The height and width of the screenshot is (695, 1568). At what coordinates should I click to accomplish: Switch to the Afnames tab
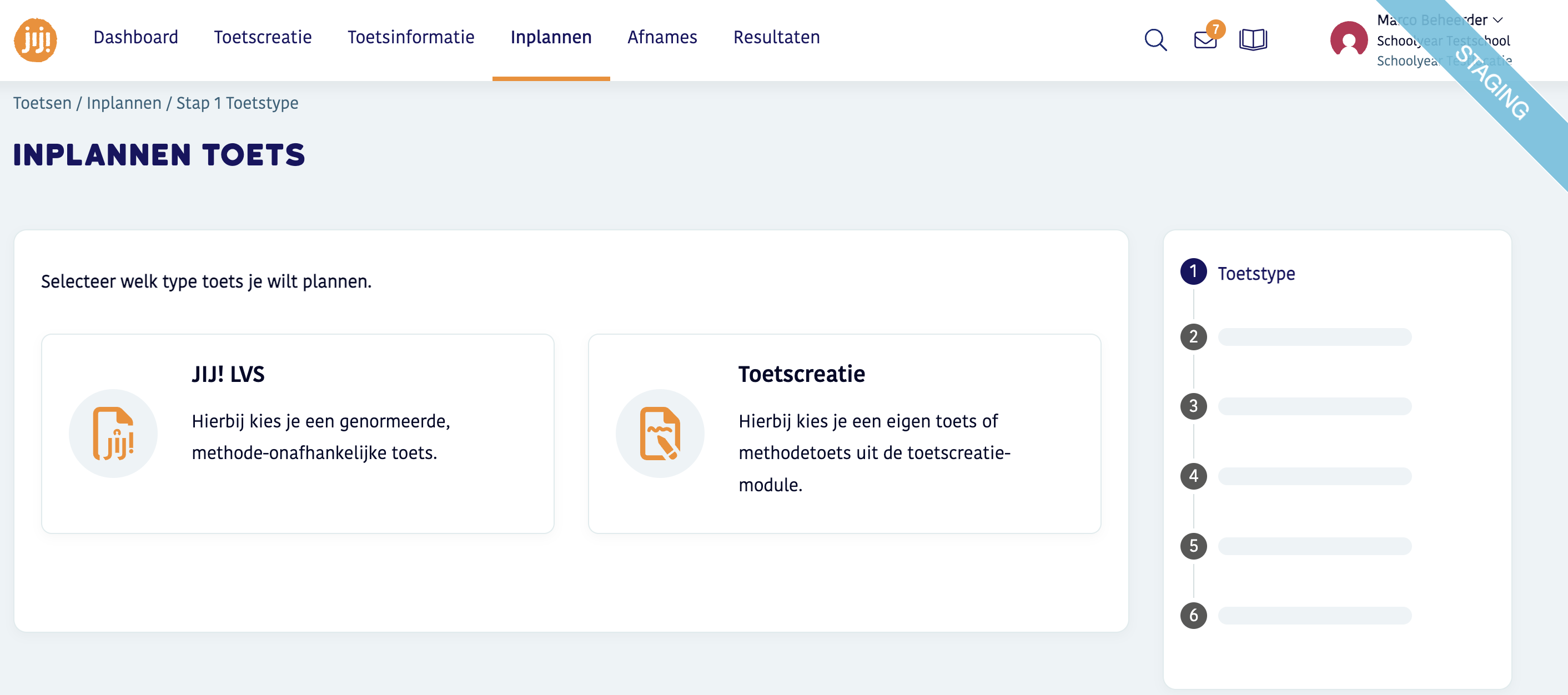[x=662, y=37]
